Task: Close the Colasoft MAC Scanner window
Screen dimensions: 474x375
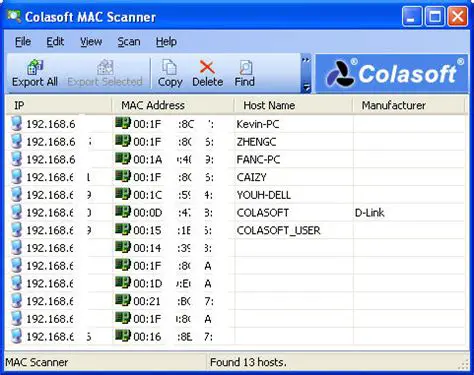Action: (x=457, y=16)
